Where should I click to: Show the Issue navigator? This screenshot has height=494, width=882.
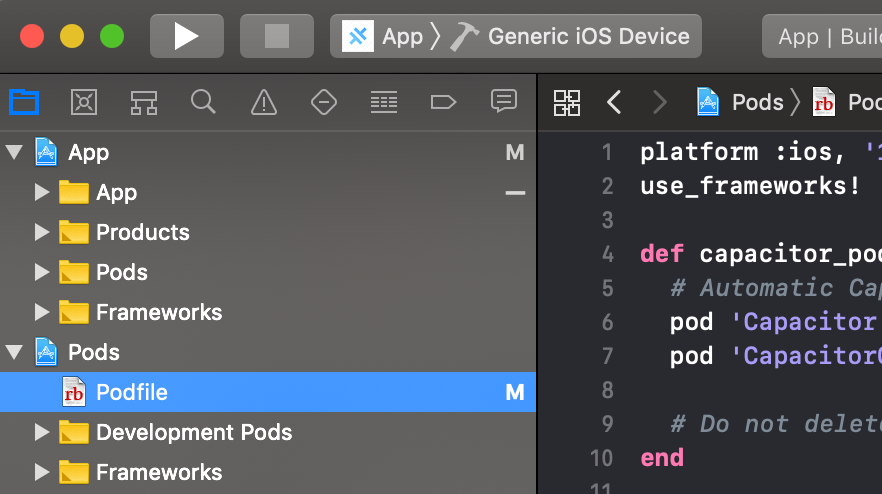263,101
